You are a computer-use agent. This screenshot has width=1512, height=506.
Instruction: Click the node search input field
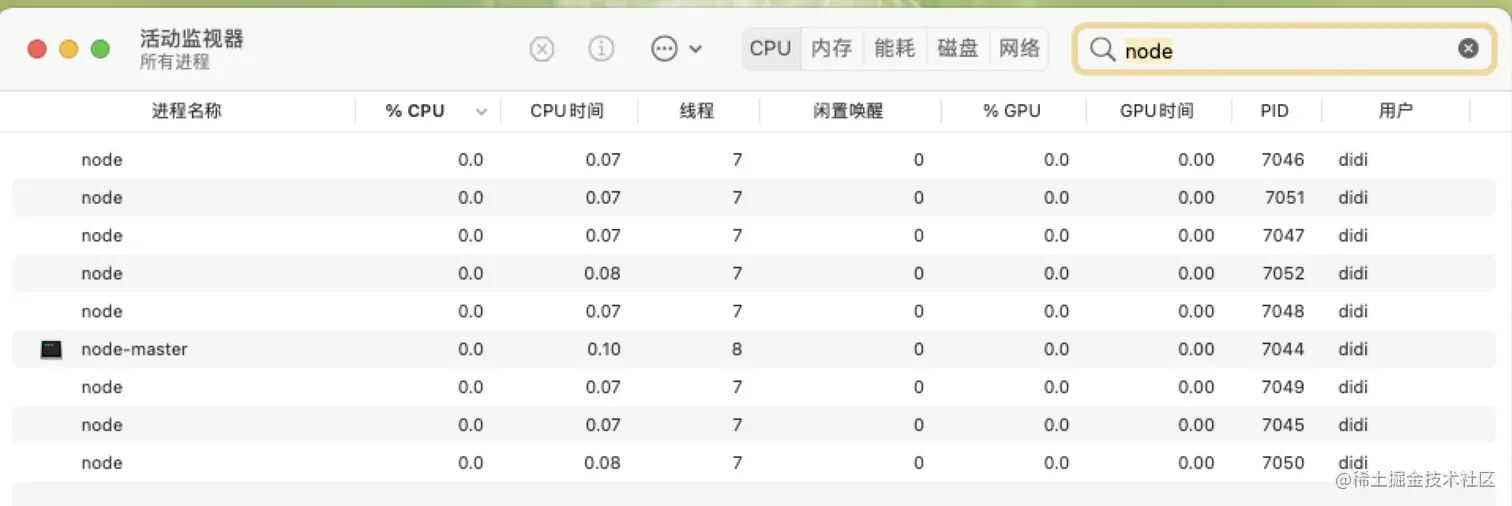[1280, 51]
